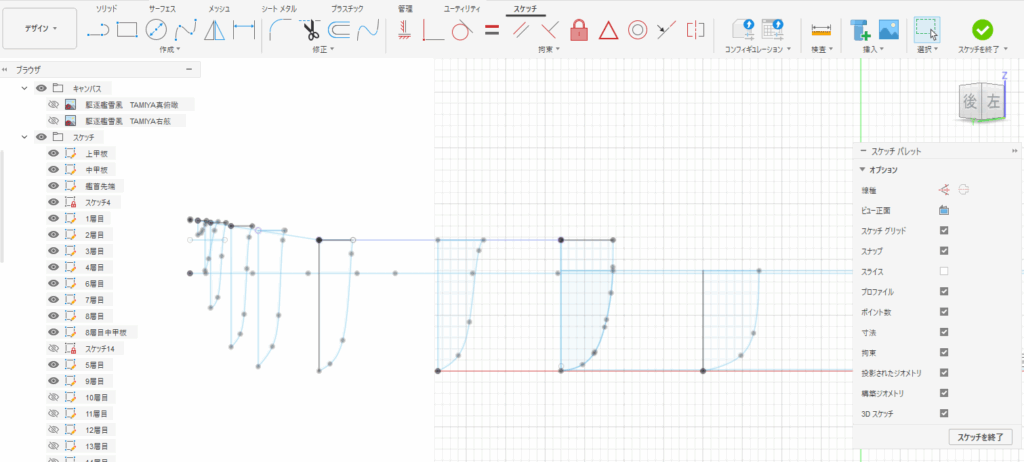Image resolution: width=1024 pixels, height=462 pixels.
Task: Click the Insert Canvas image icon
Action: tap(888, 29)
